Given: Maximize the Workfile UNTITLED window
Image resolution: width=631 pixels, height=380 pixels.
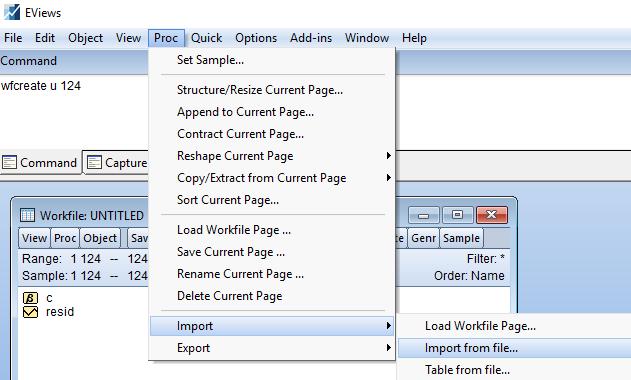Looking at the screenshot, I should coord(457,215).
